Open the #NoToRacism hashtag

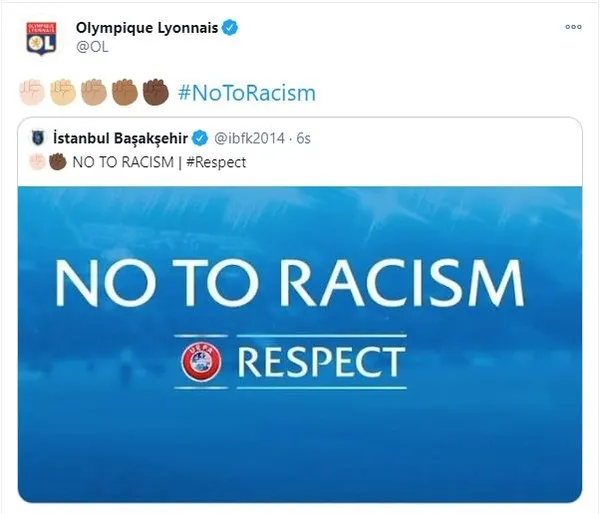247,93
